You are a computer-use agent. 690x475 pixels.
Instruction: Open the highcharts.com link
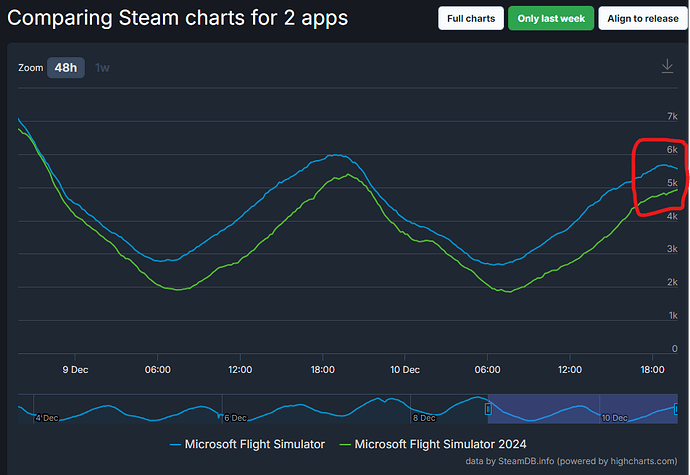(x=640, y=461)
